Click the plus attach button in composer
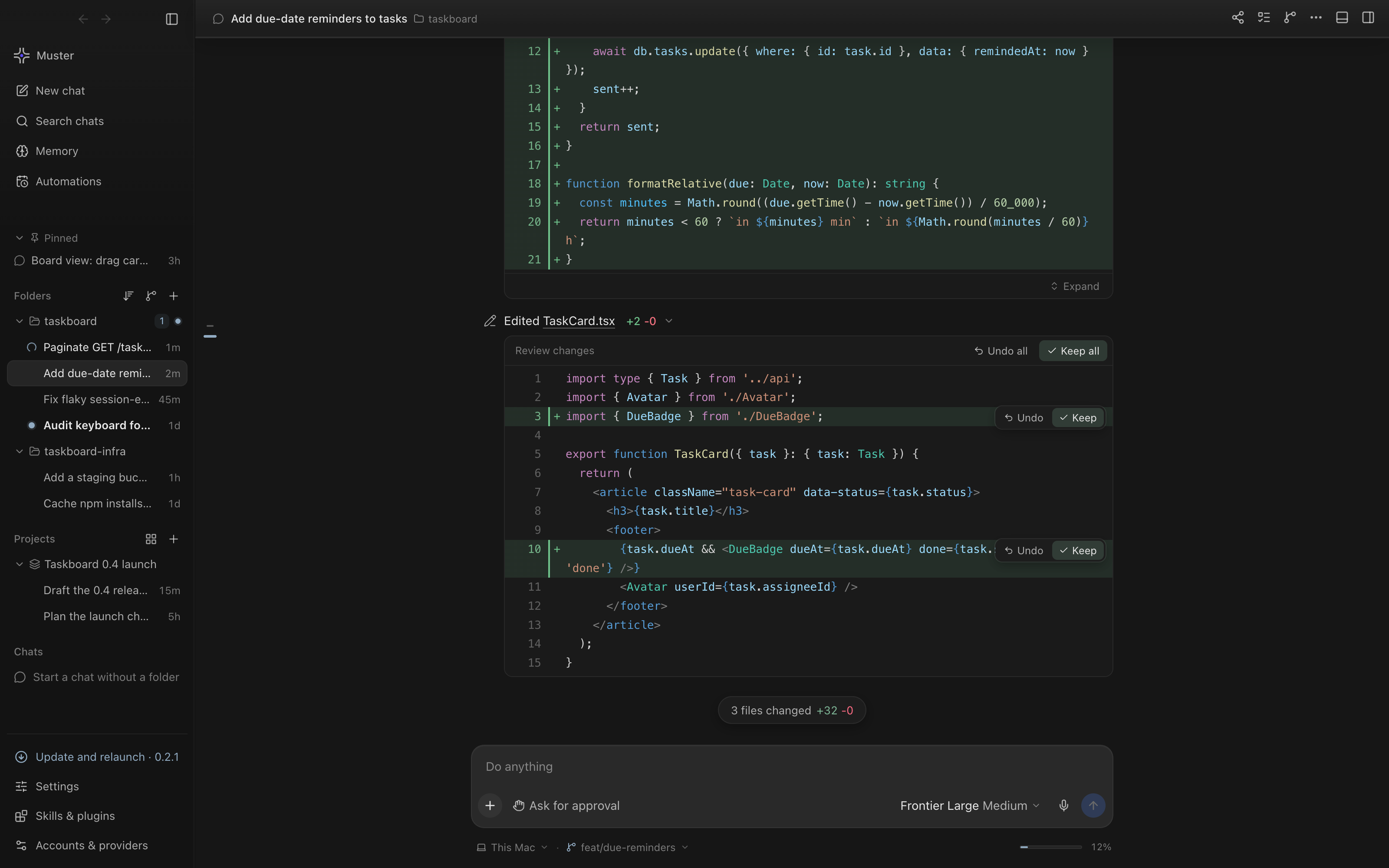 coord(490,806)
